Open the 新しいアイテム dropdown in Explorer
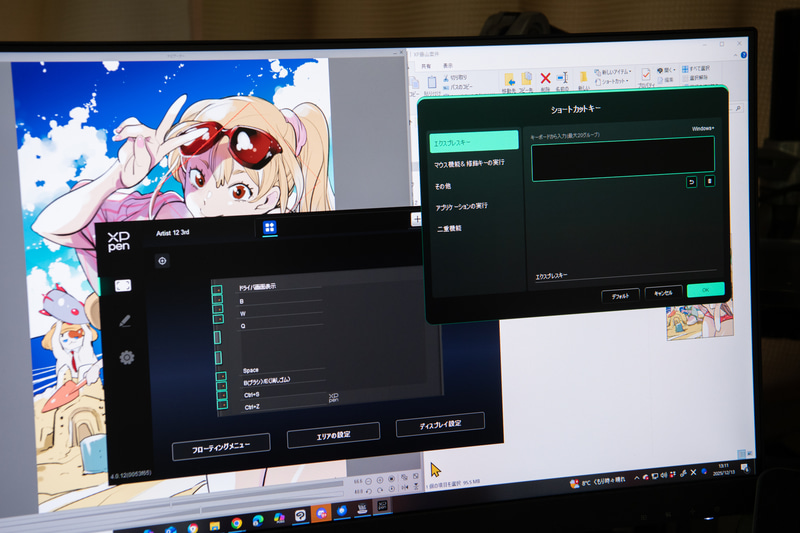The width and height of the screenshot is (800, 533). (613, 72)
